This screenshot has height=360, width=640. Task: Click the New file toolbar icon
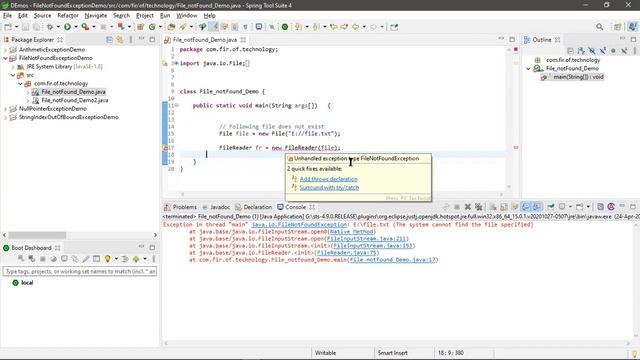(x=8, y=27)
